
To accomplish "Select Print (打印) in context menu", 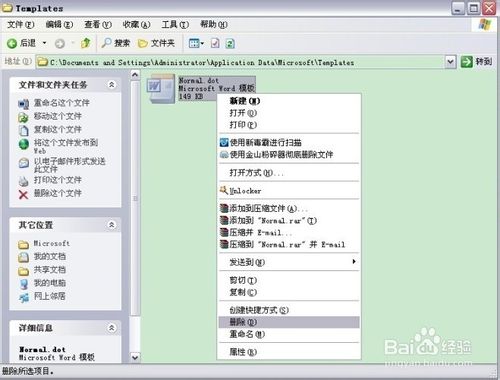I will point(289,125).
